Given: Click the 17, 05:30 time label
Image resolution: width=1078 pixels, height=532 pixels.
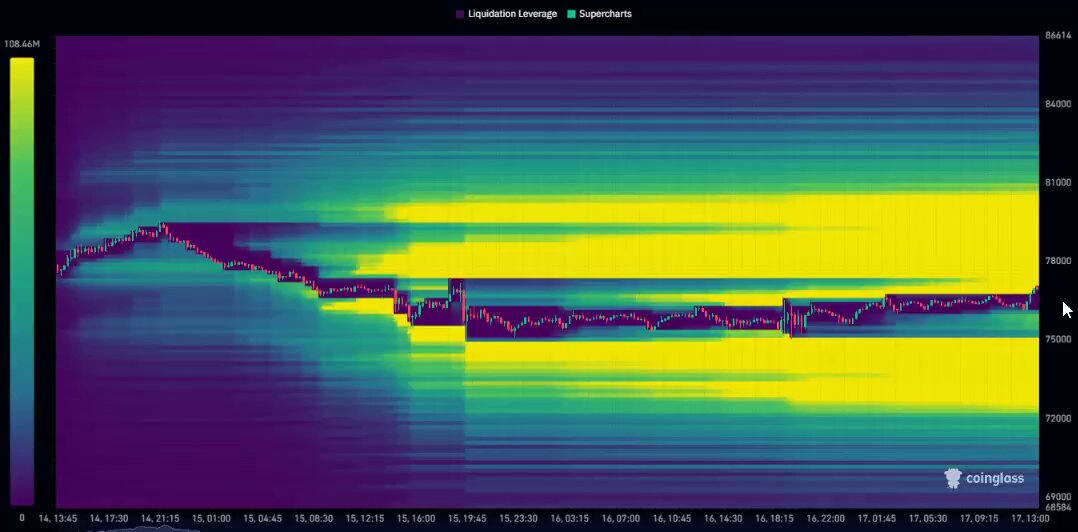Looking at the screenshot, I should coord(927,518).
